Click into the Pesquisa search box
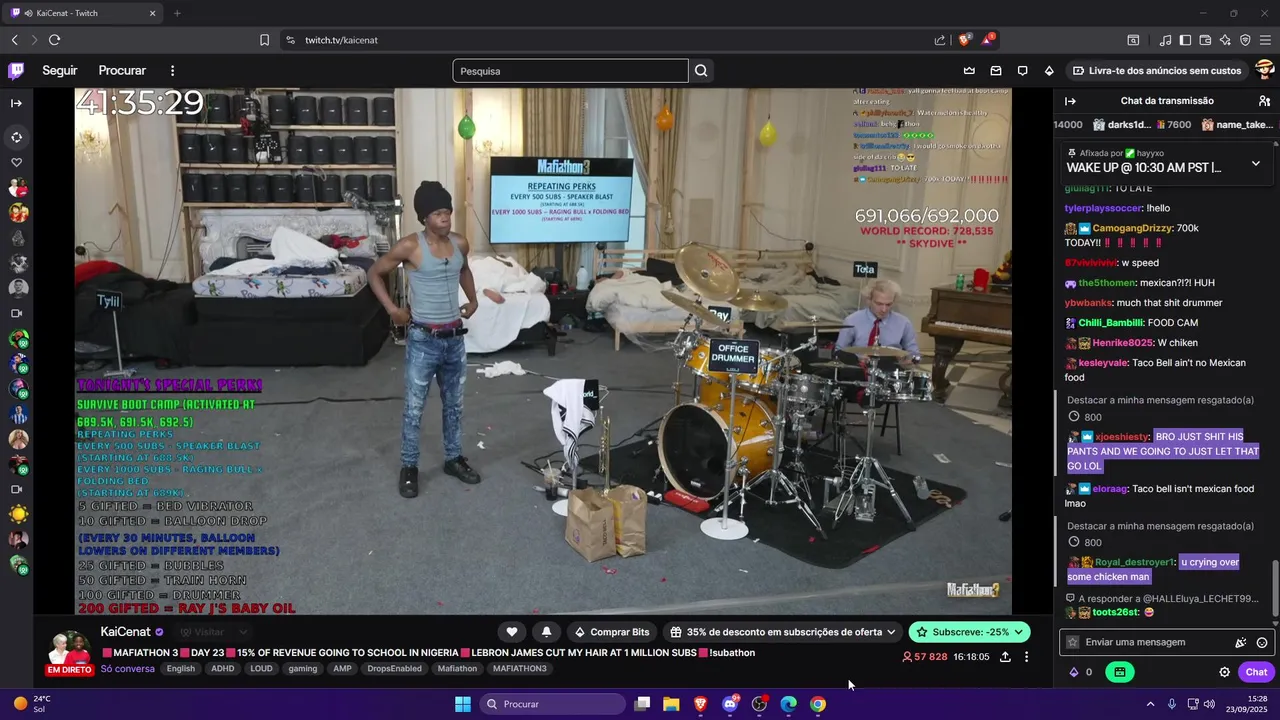 click(570, 71)
